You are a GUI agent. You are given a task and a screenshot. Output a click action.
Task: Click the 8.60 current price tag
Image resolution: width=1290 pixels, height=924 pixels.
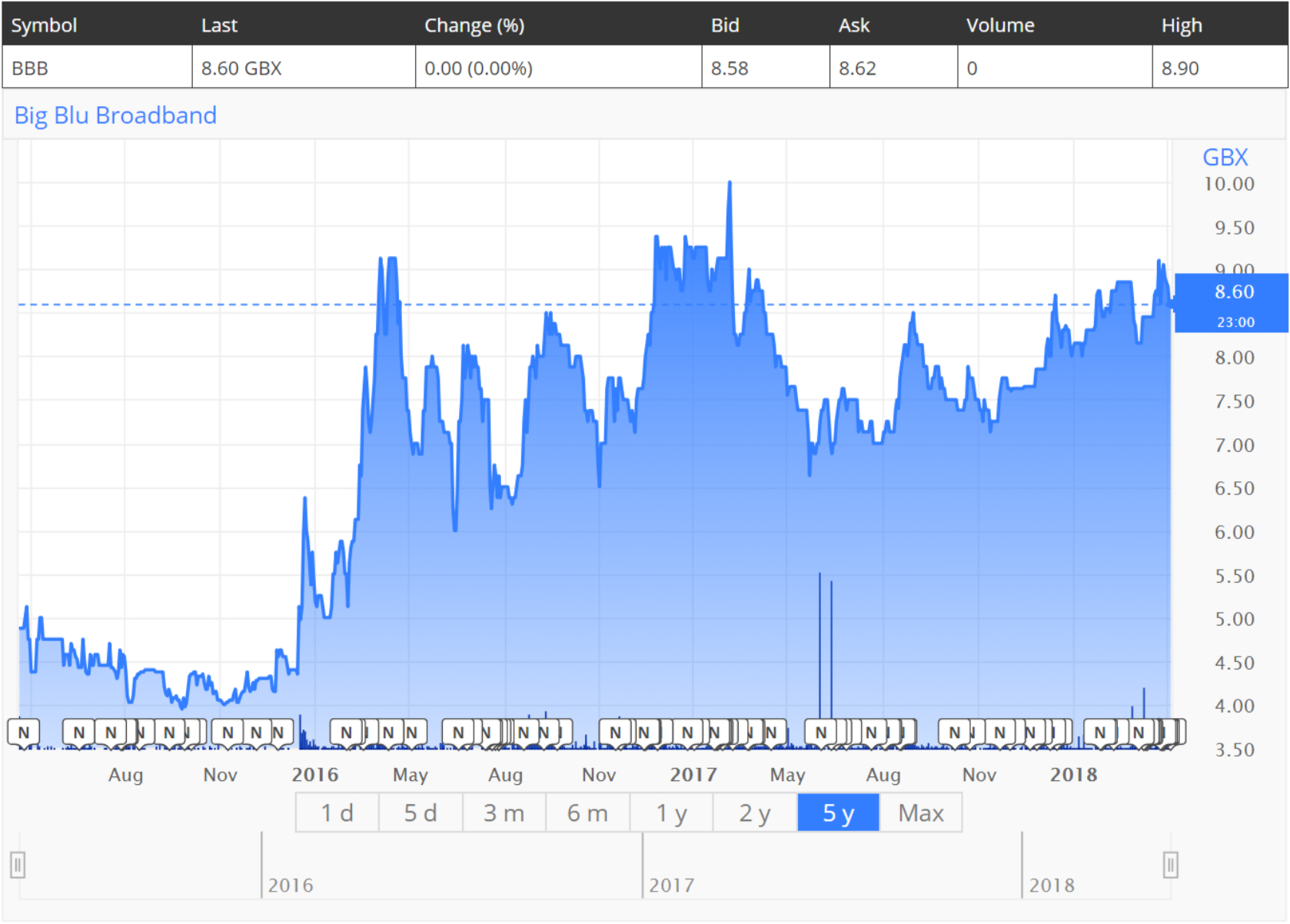pyautogui.click(x=1233, y=293)
